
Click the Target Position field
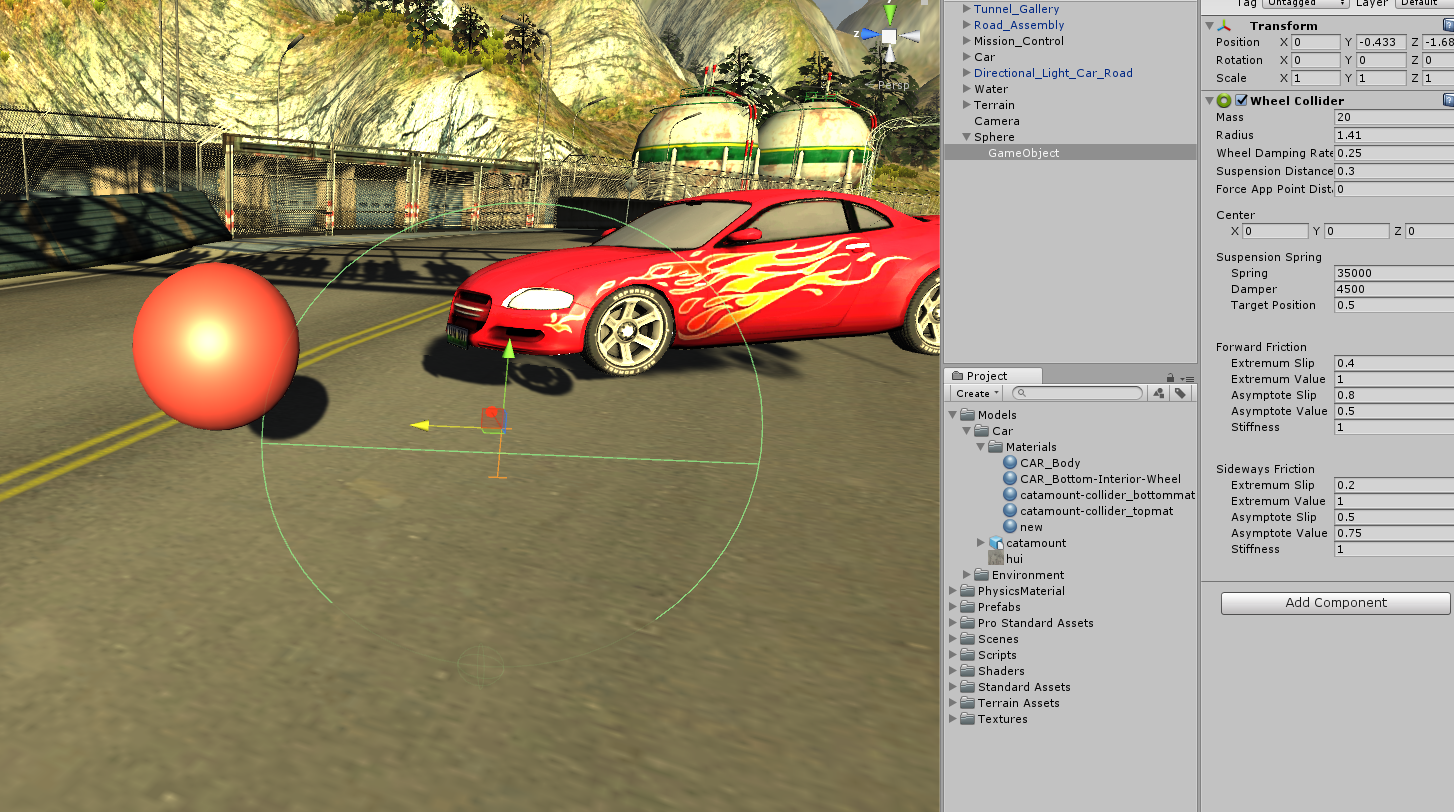[1393, 305]
